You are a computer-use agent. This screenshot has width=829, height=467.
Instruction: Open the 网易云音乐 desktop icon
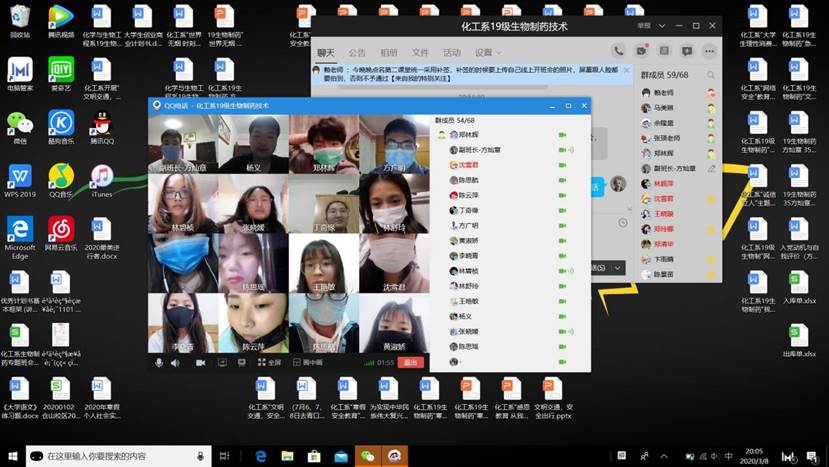click(x=61, y=234)
